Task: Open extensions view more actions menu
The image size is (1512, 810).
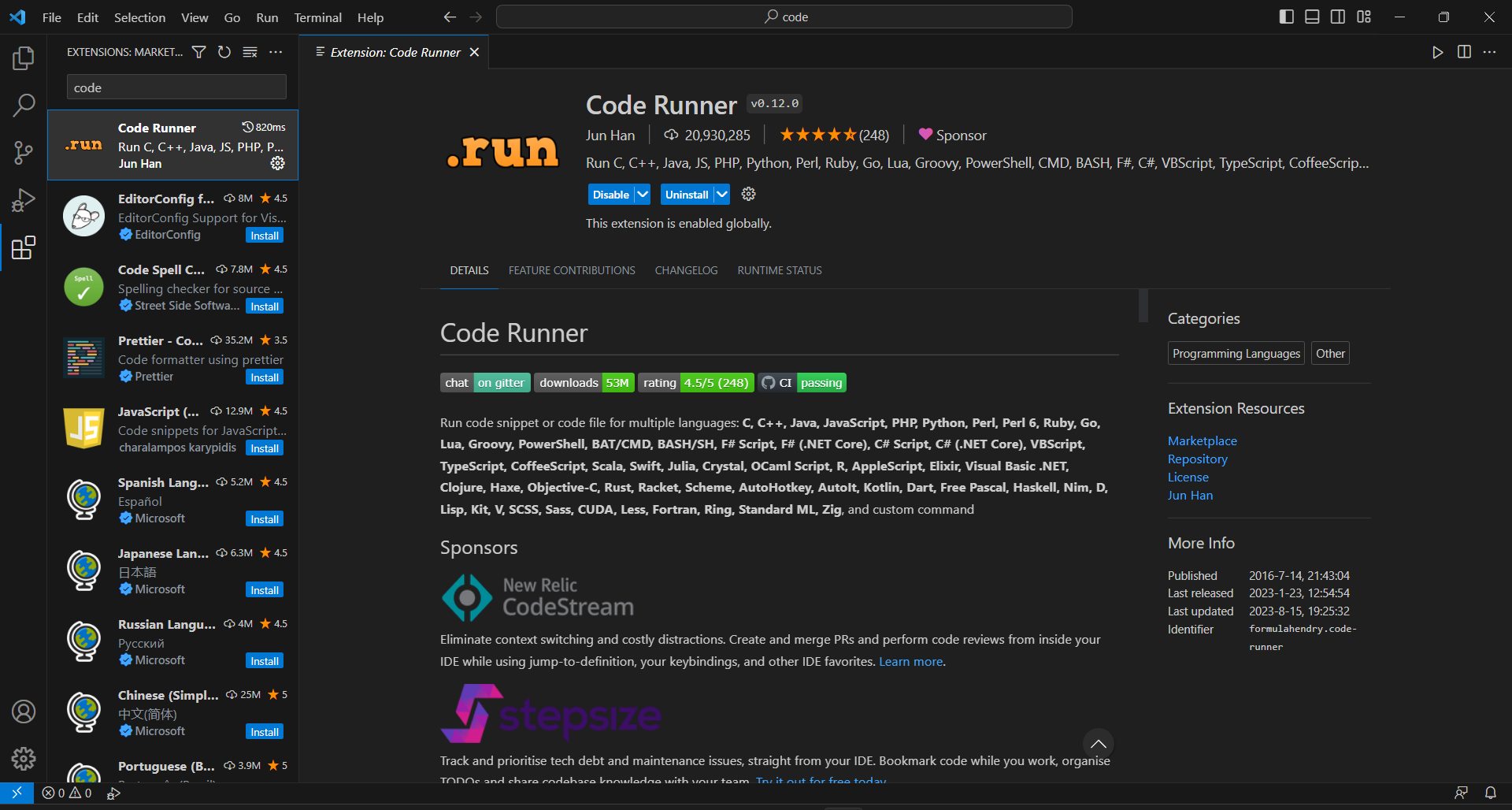Action: point(276,52)
